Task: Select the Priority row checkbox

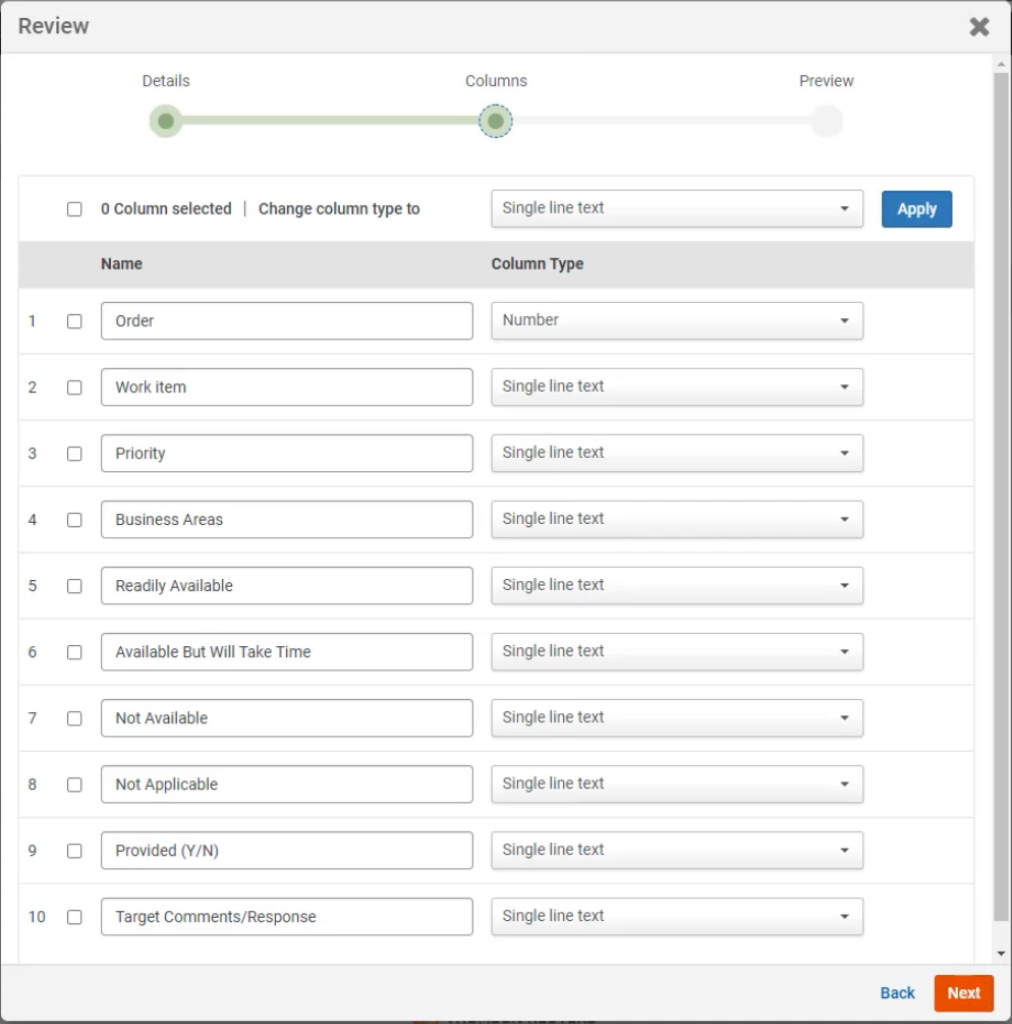Action: click(74, 453)
